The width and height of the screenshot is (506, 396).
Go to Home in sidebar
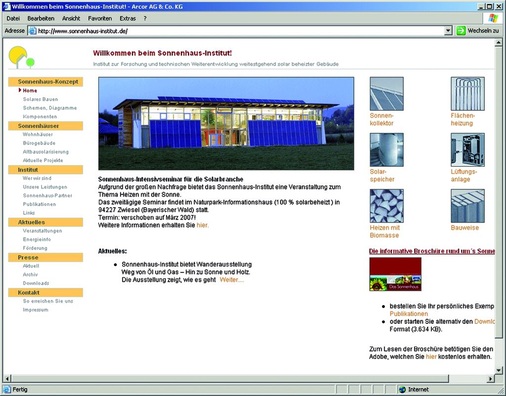(30, 90)
